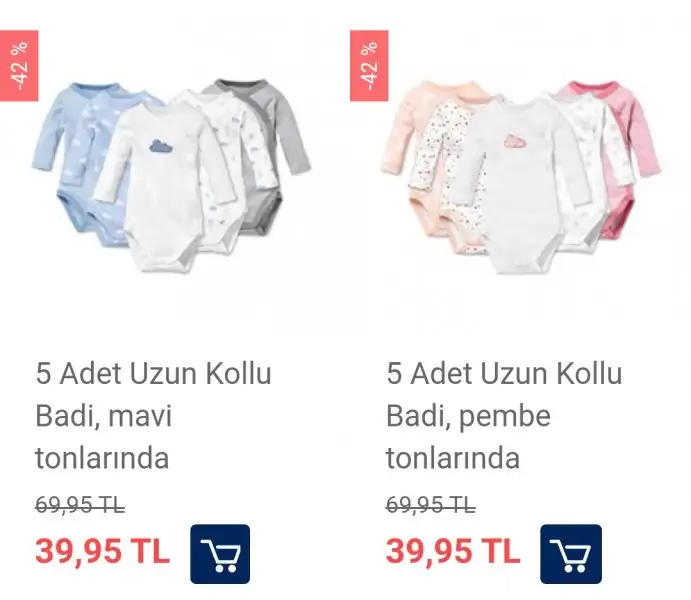The height and width of the screenshot is (600, 691).
Task: Add the pembe tonlarında badi set to cart
Action: 571,554
